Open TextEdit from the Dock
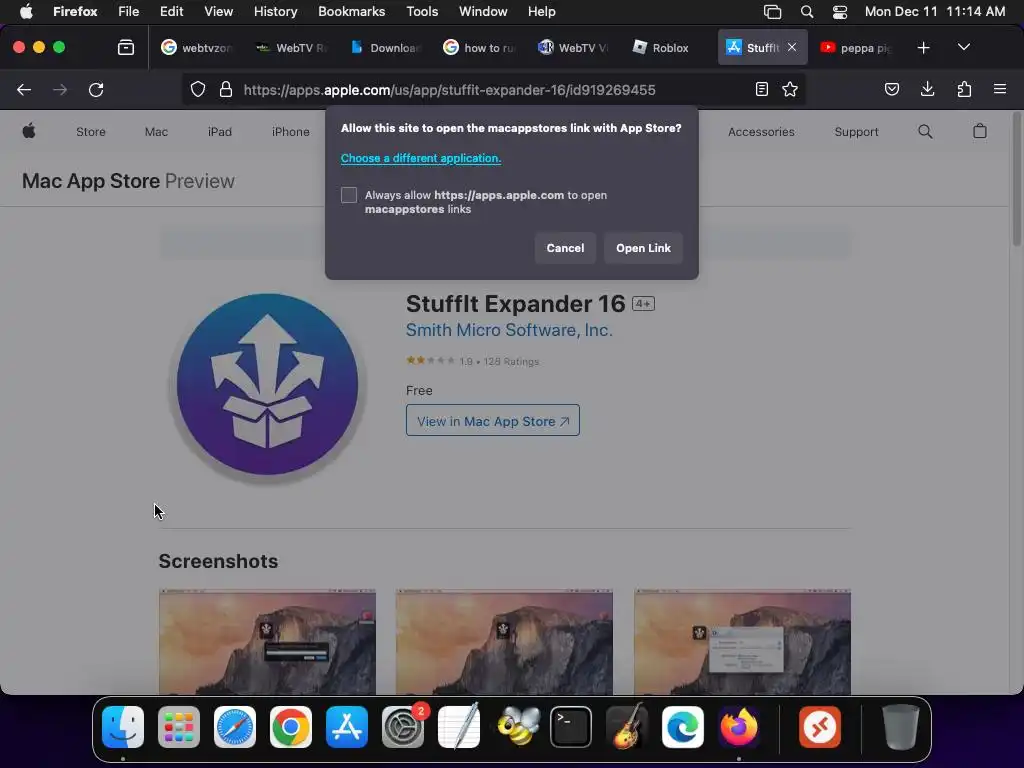Screen dimensions: 1024x768 pyautogui.click(x=459, y=727)
